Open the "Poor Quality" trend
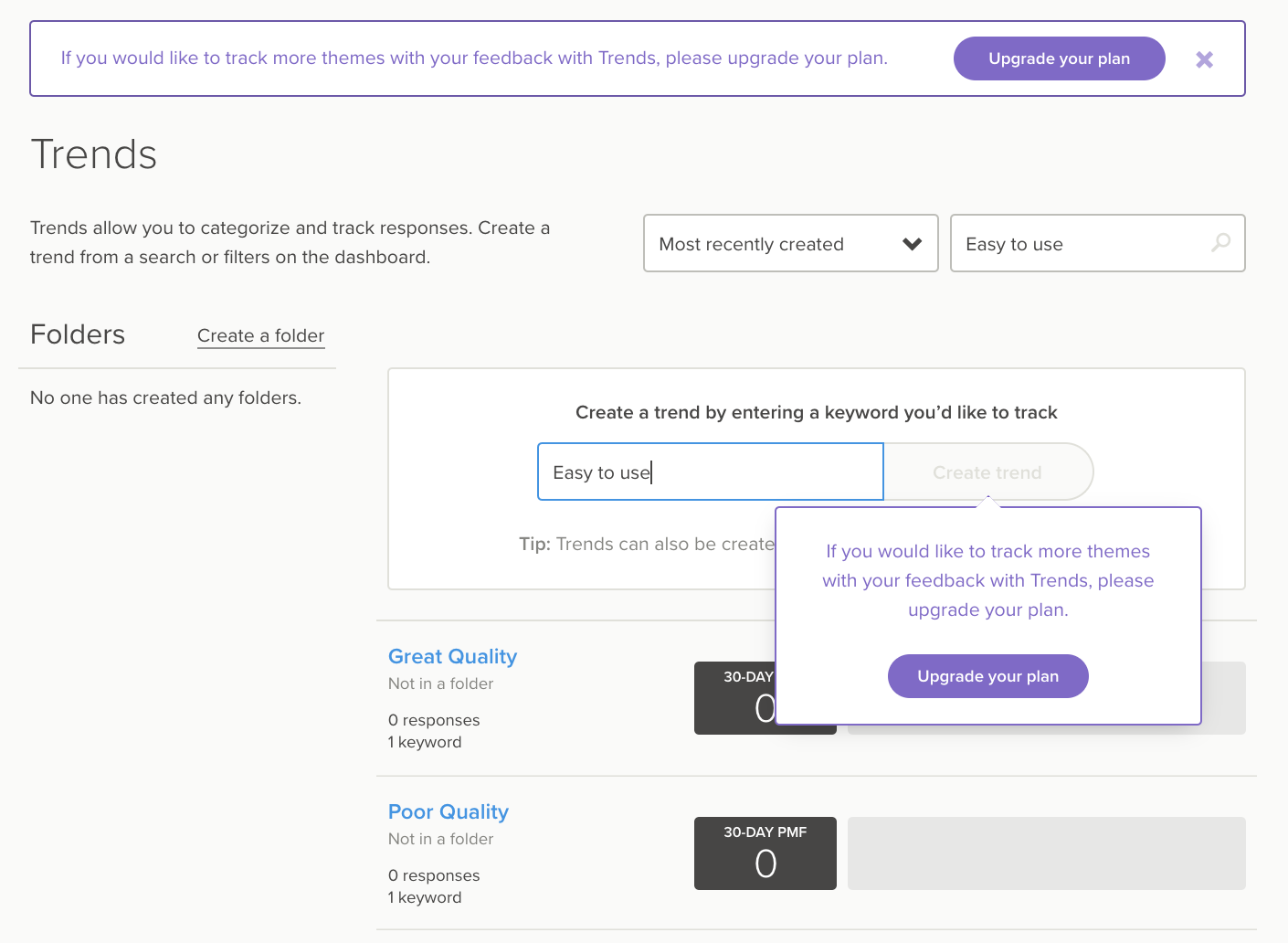 click(x=448, y=811)
